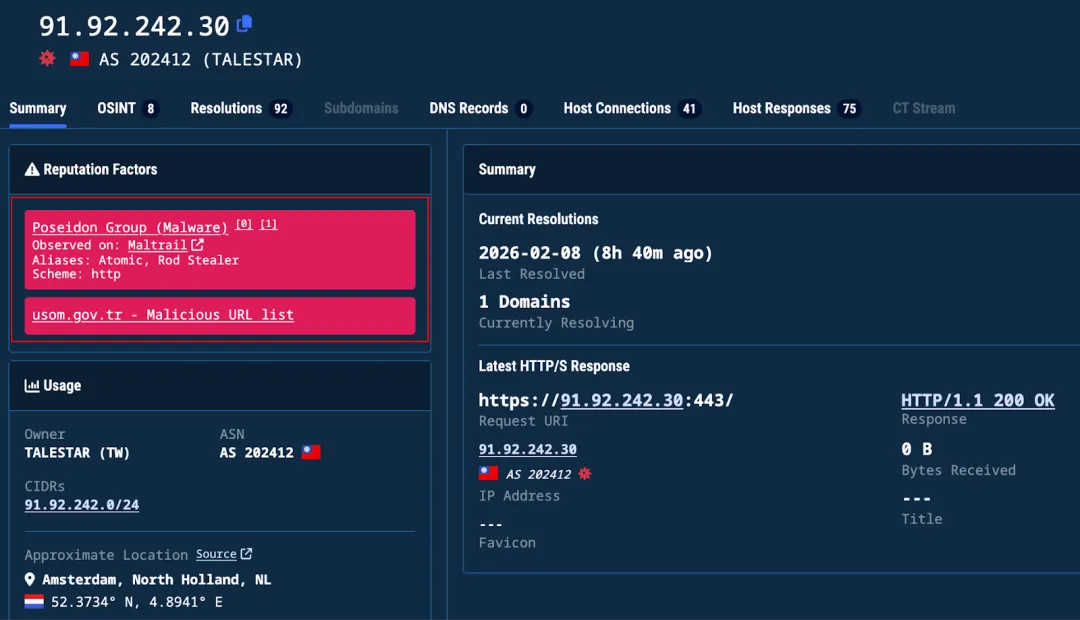Copy the IP address with the copy icon

point(245,23)
